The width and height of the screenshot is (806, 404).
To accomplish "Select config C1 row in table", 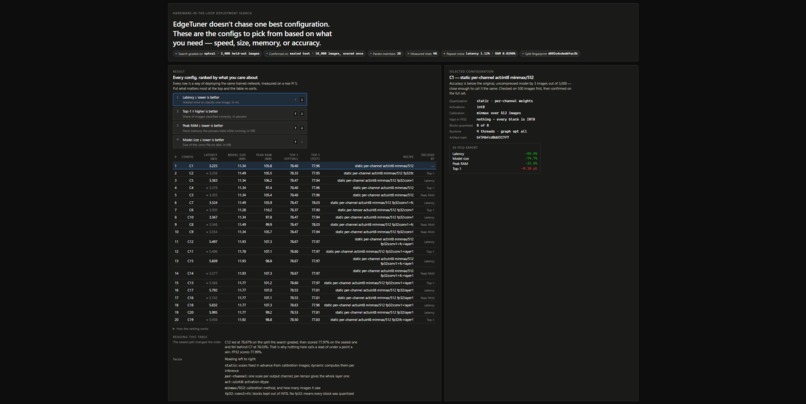I will pos(304,166).
